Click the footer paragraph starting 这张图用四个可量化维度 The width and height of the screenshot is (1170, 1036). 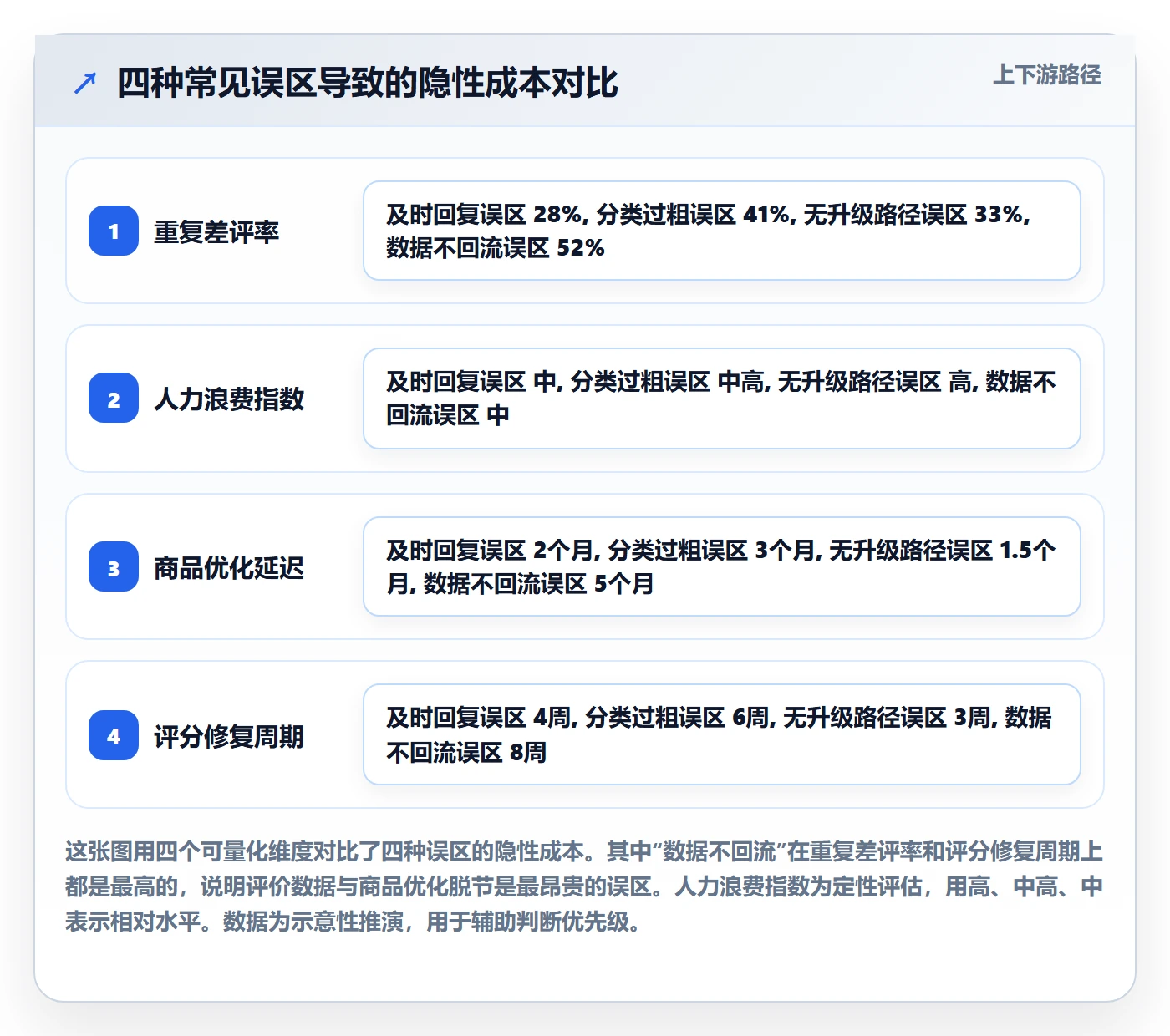click(x=584, y=886)
